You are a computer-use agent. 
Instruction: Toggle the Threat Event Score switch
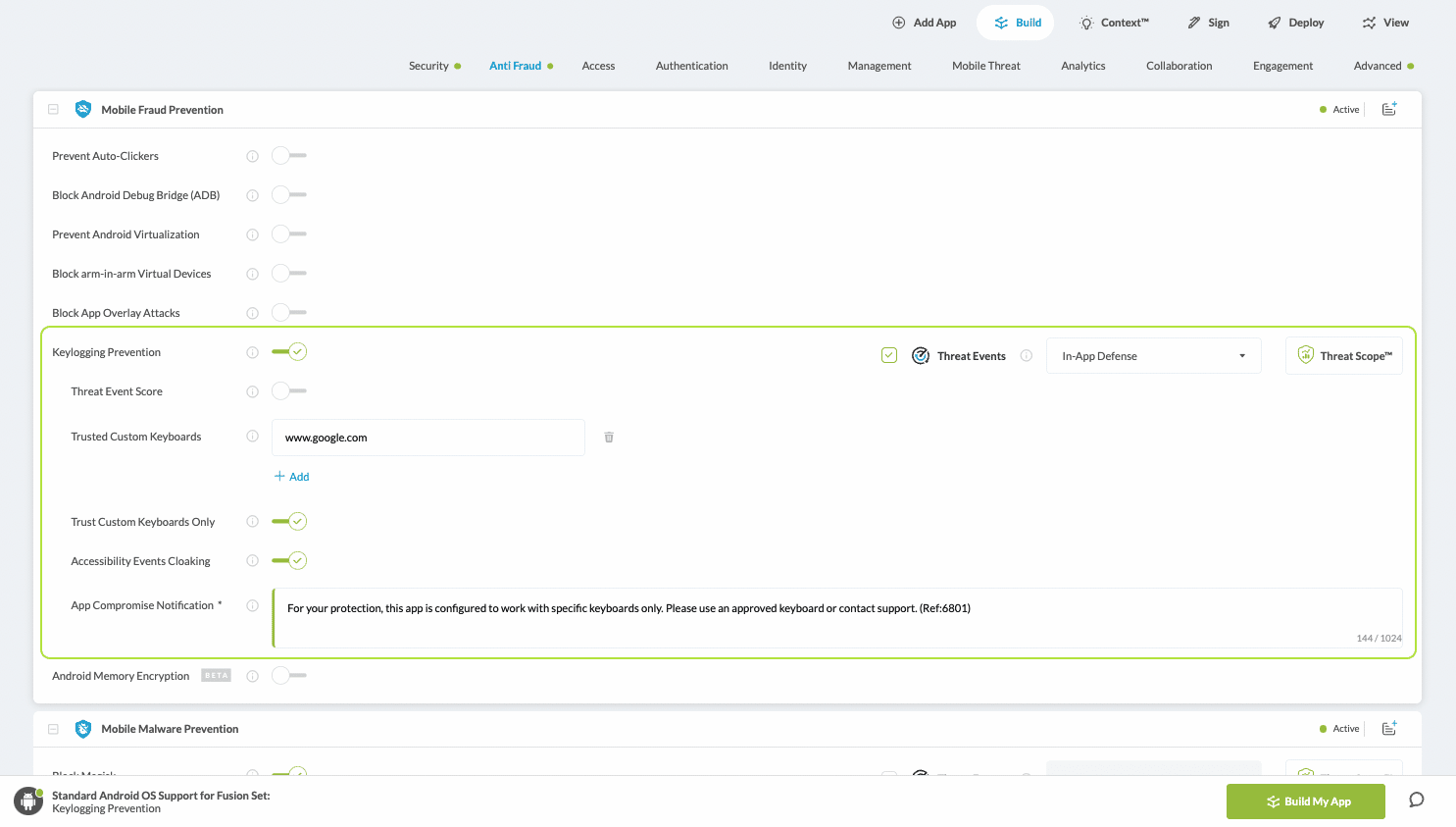click(x=289, y=391)
